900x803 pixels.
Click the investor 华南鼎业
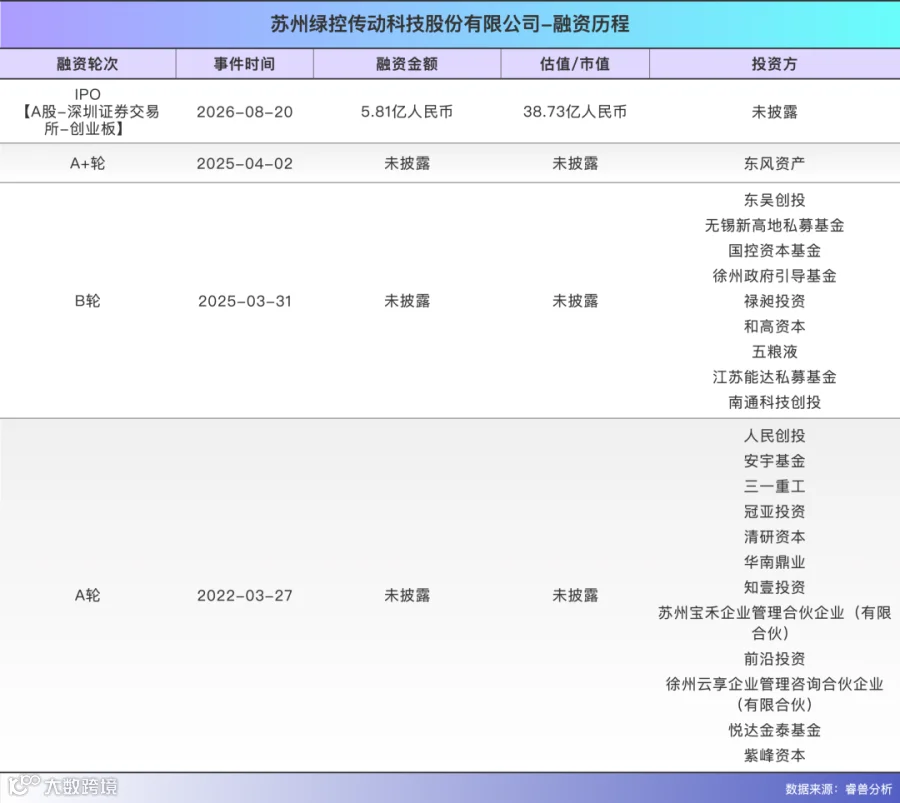[774, 562]
